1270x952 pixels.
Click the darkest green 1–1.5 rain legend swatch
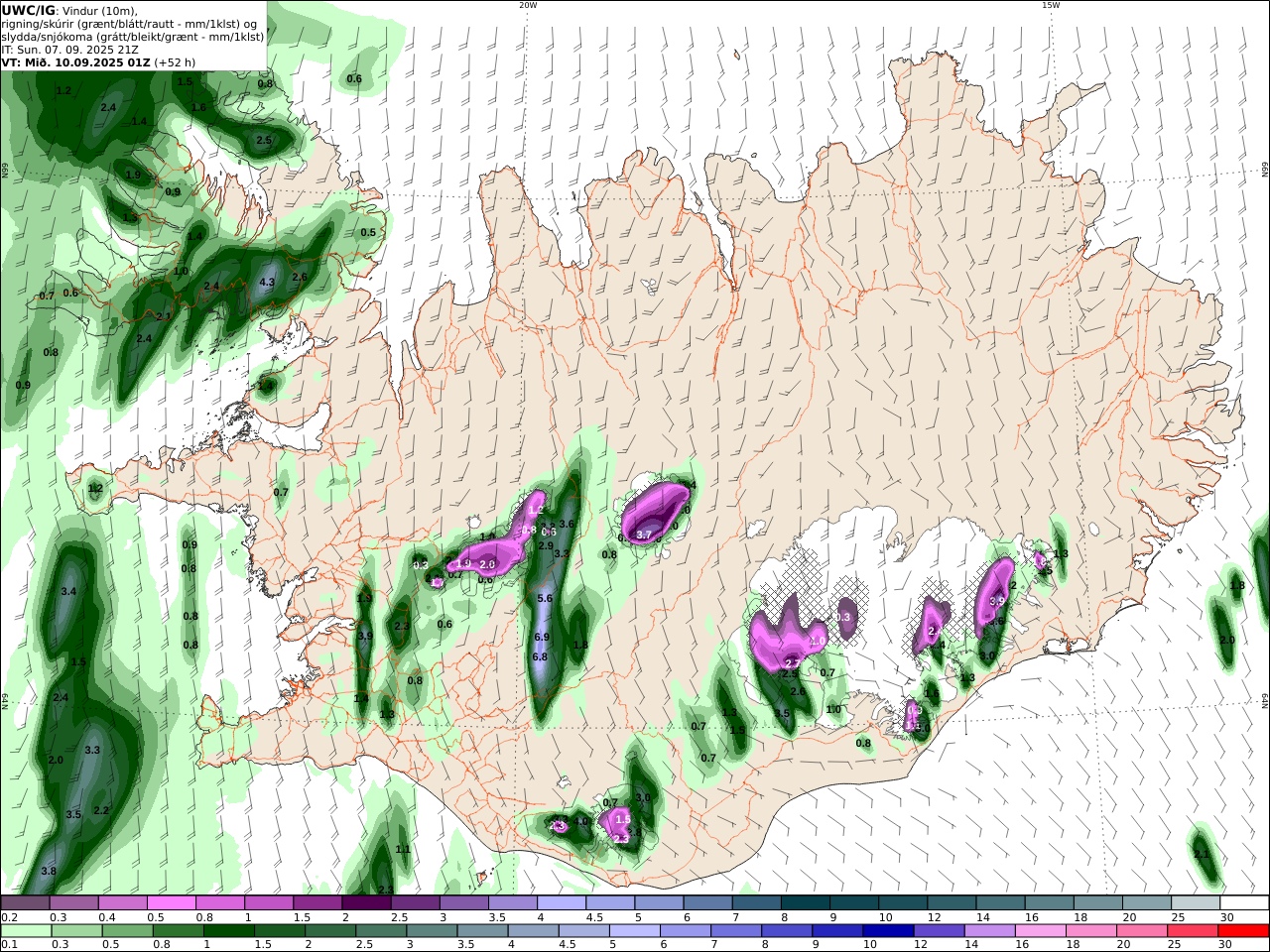pos(227,931)
